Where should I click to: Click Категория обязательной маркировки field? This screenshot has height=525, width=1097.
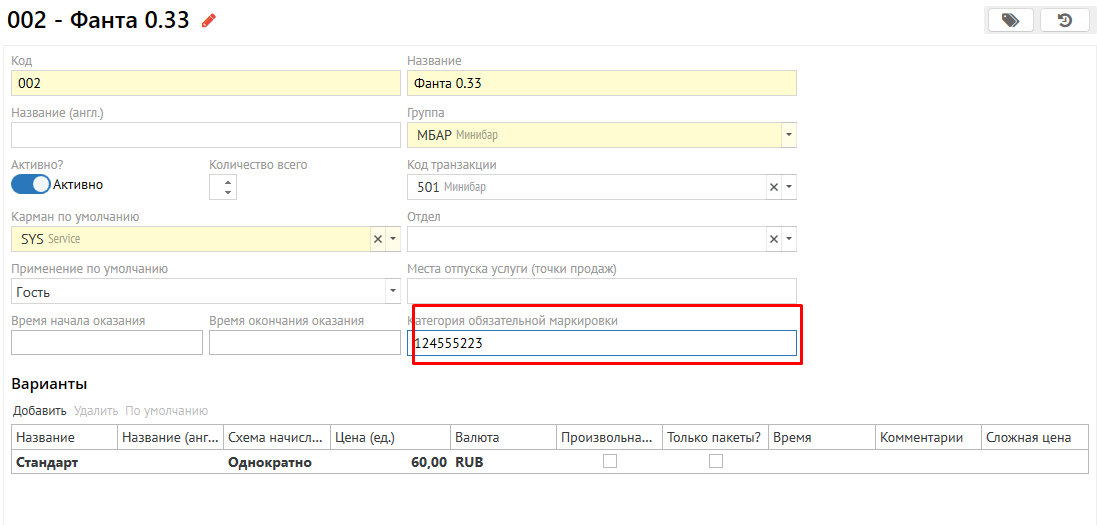[x=602, y=343]
